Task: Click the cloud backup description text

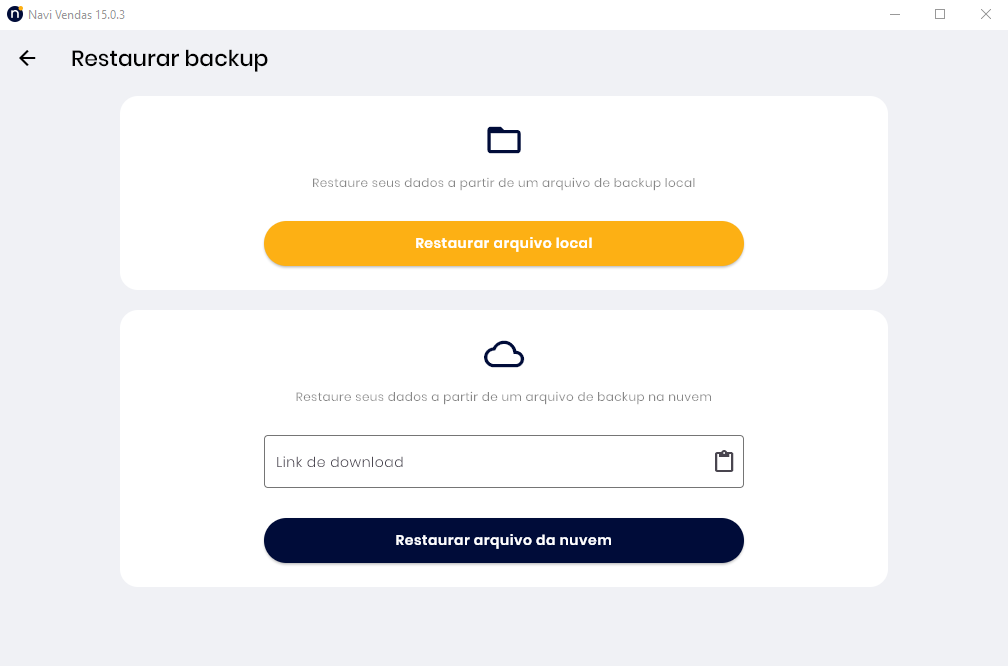Action: [503, 397]
